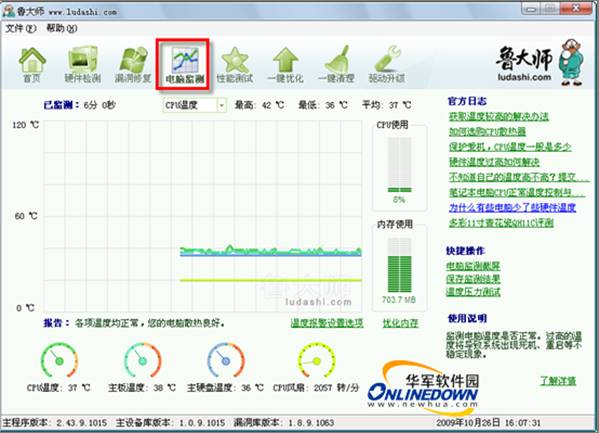Click the 优化内存 link
Image resolution: width=599 pixels, height=433 pixels.
pyautogui.click(x=401, y=323)
